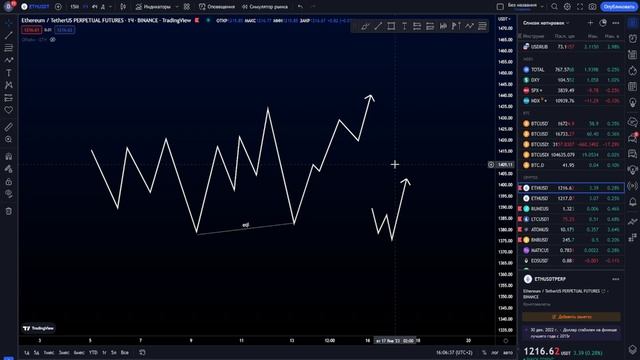The width and height of the screenshot is (640, 360).
Task: Select text tool in floating favorites toolbar
Action: point(404,26)
